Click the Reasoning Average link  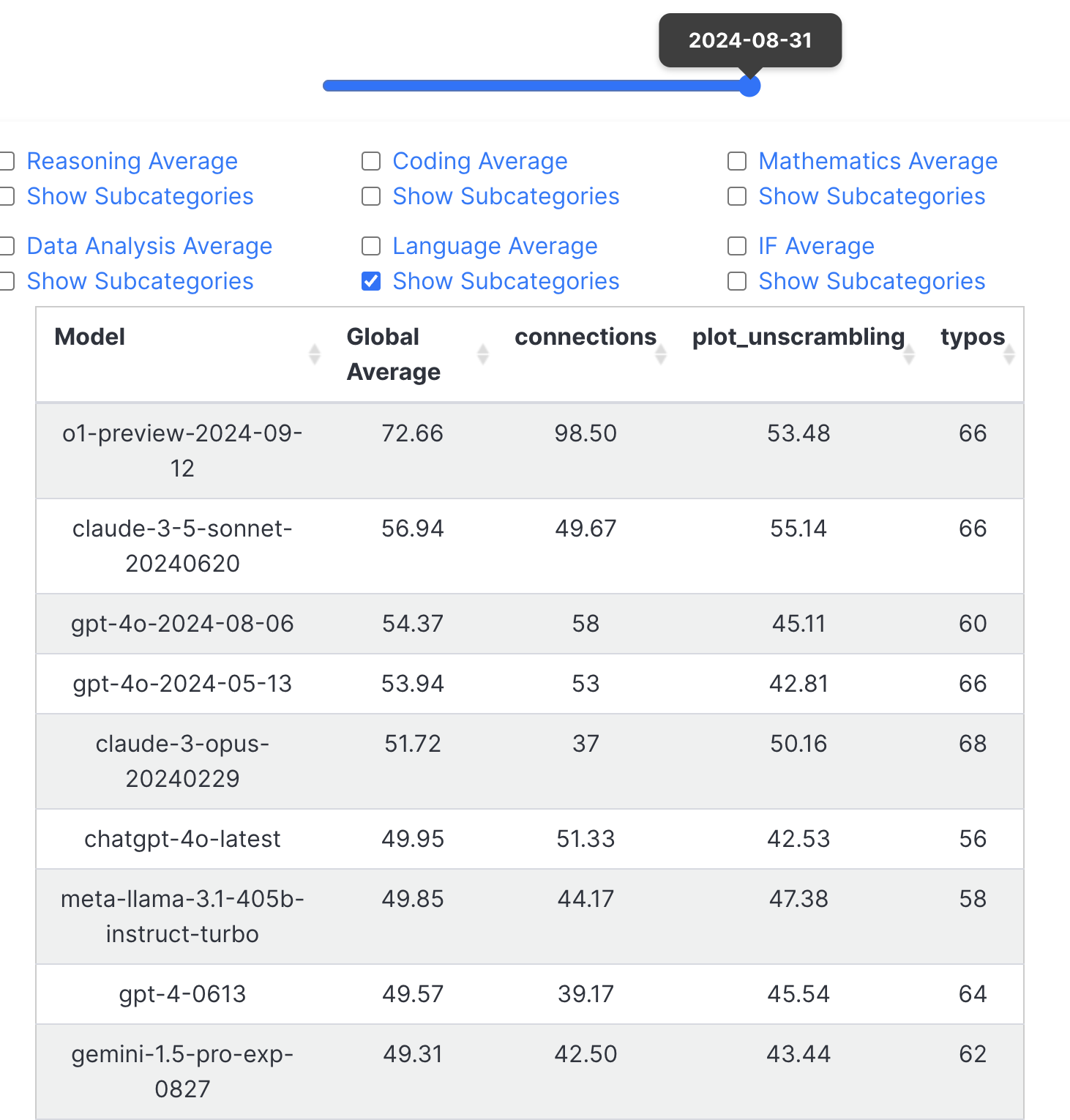[132, 161]
